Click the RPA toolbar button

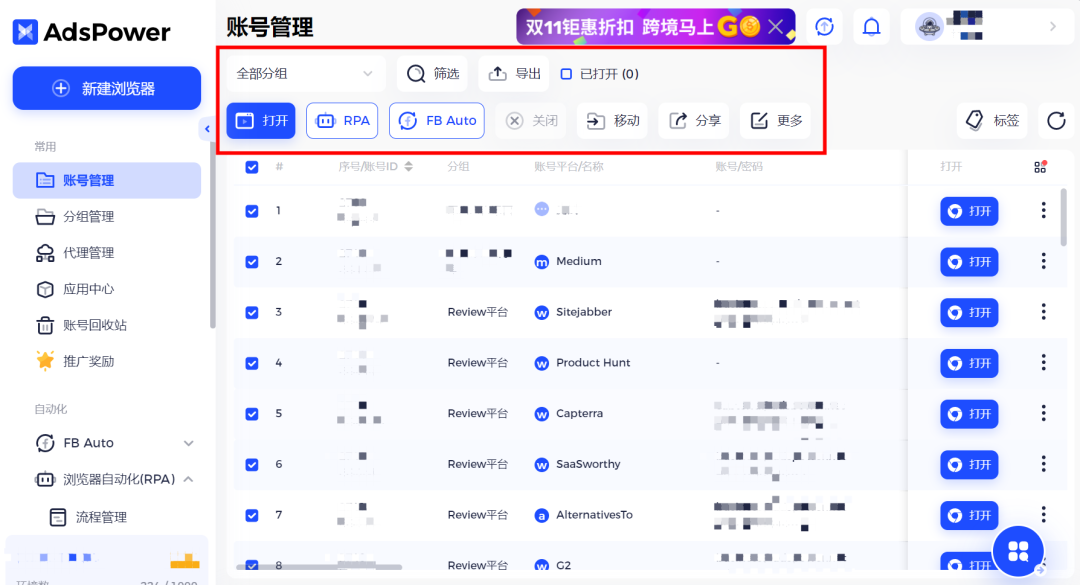pyautogui.click(x=342, y=121)
